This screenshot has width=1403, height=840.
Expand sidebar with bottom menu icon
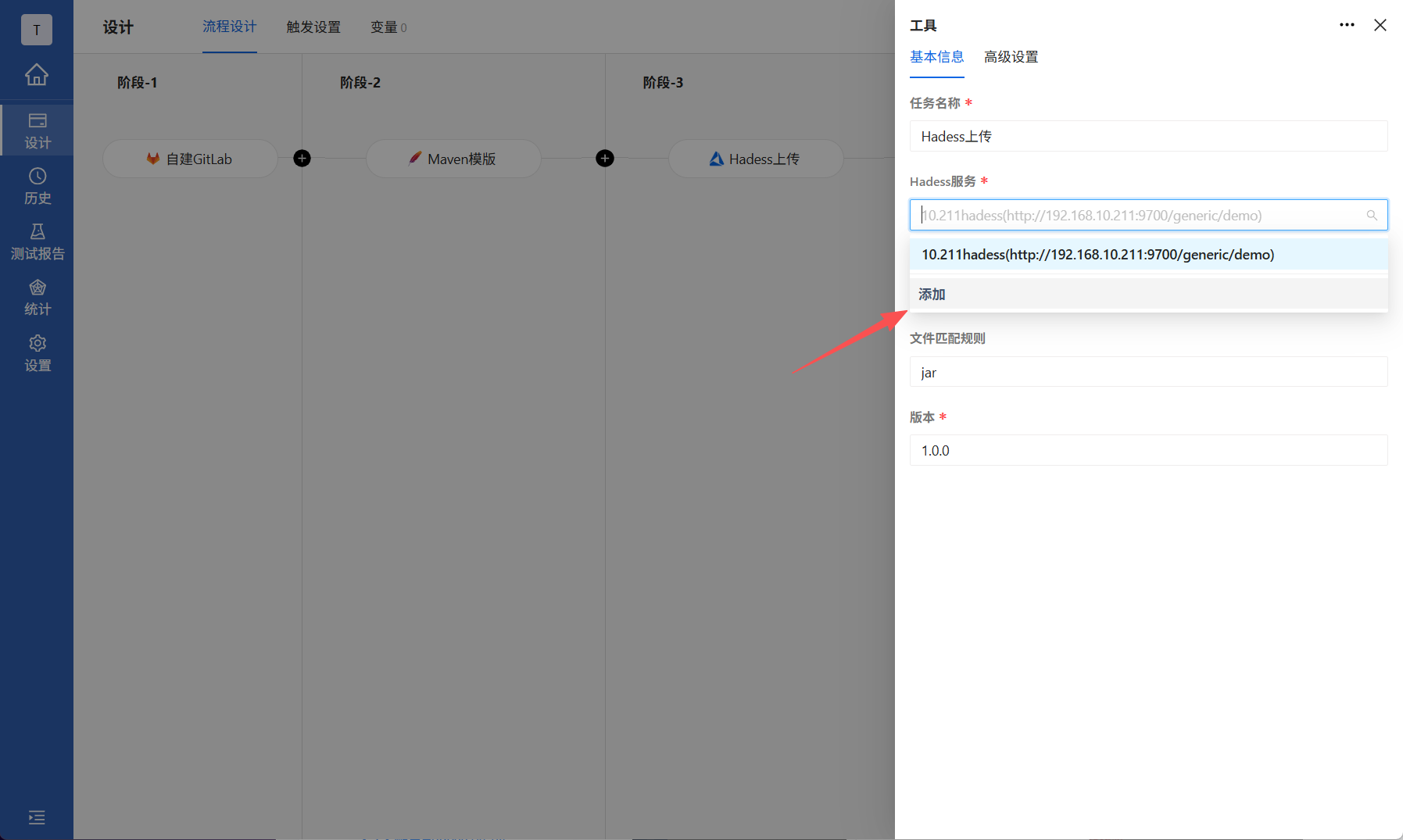click(37, 817)
